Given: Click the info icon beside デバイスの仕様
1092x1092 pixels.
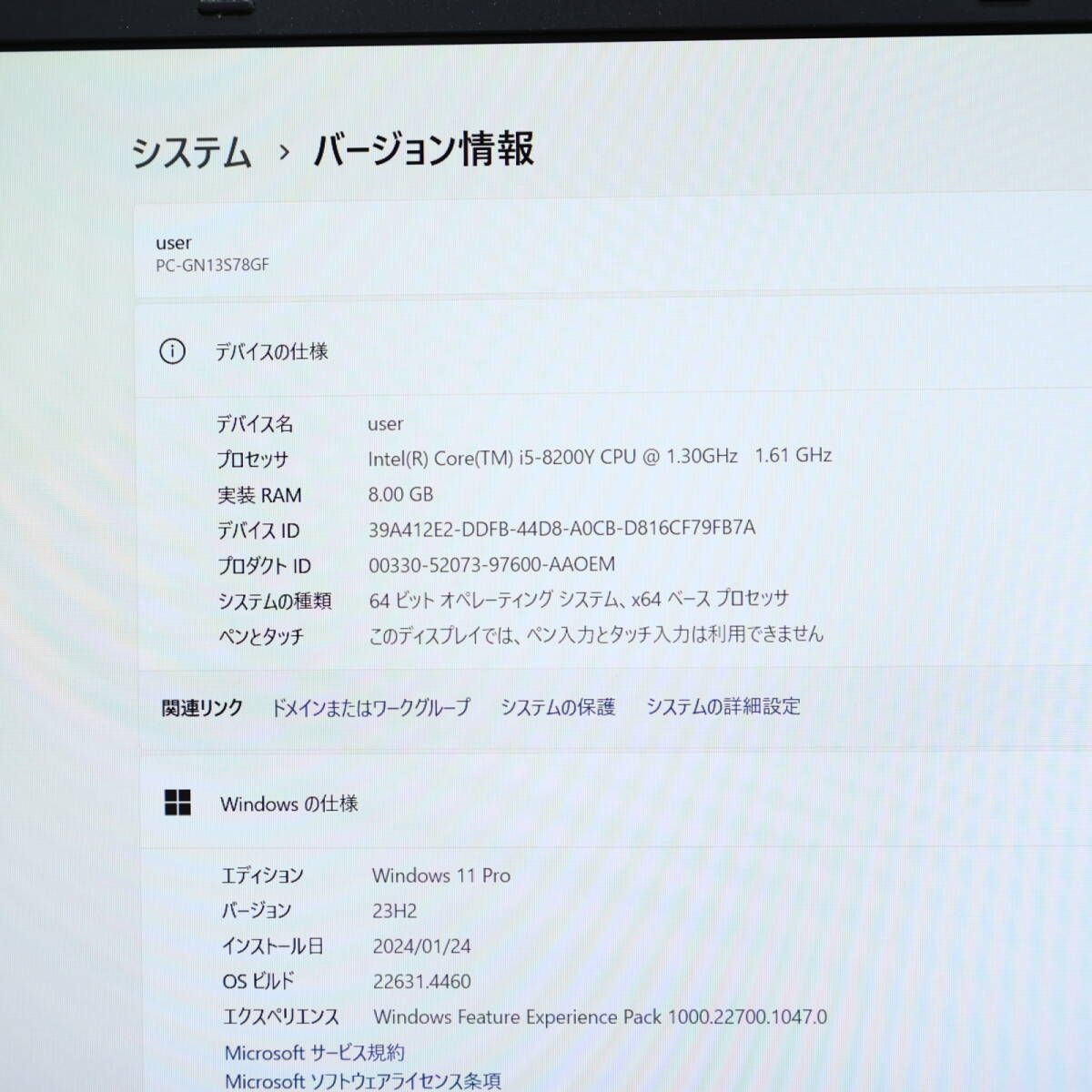Looking at the screenshot, I should pyautogui.click(x=172, y=351).
